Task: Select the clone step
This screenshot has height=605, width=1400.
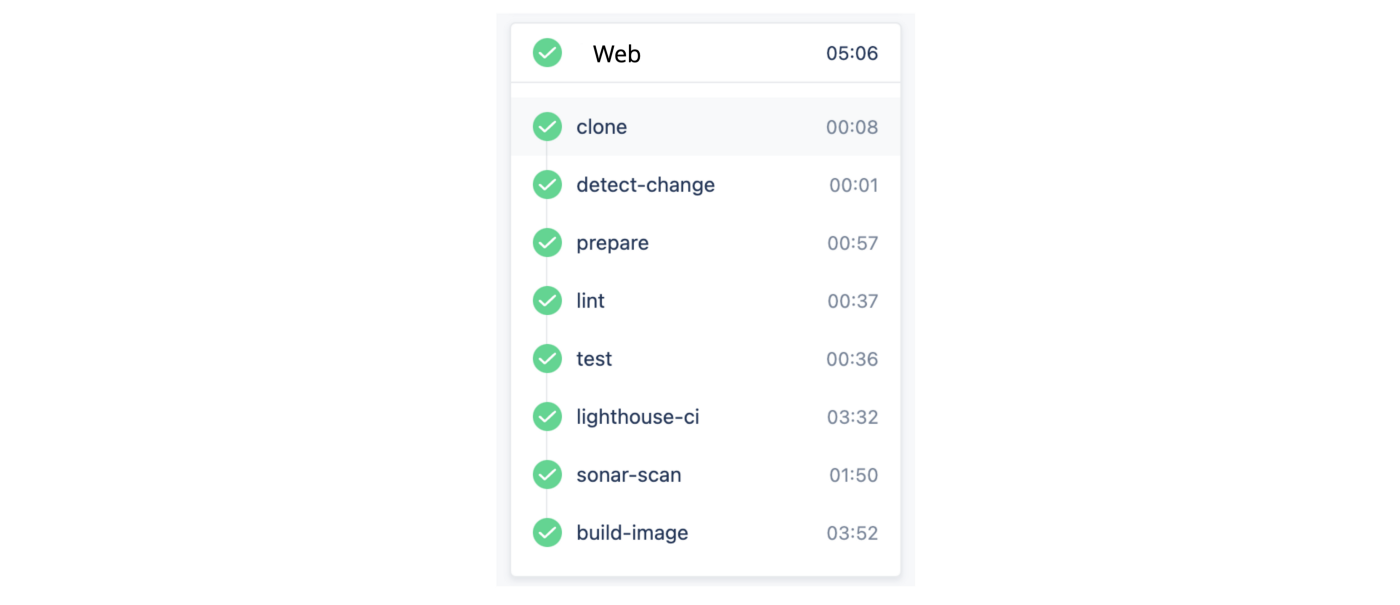Action: [x=602, y=127]
